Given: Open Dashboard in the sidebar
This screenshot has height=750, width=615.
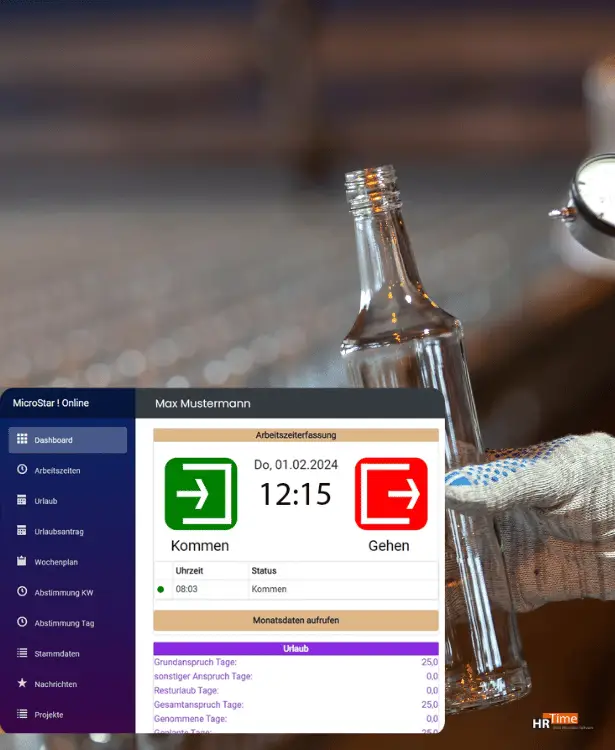Looking at the screenshot, I should pos(68,440).
